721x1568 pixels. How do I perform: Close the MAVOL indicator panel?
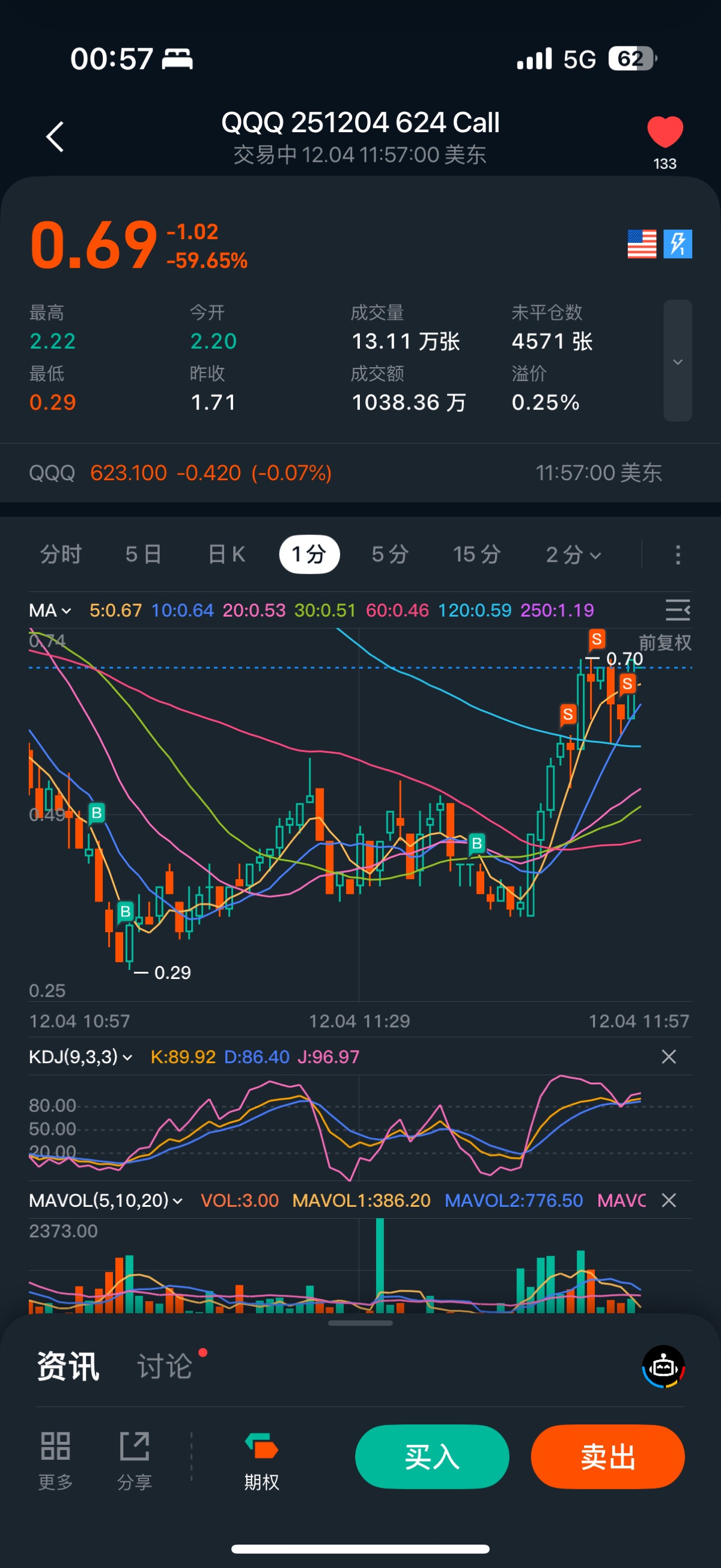(x=669, y=1200)
